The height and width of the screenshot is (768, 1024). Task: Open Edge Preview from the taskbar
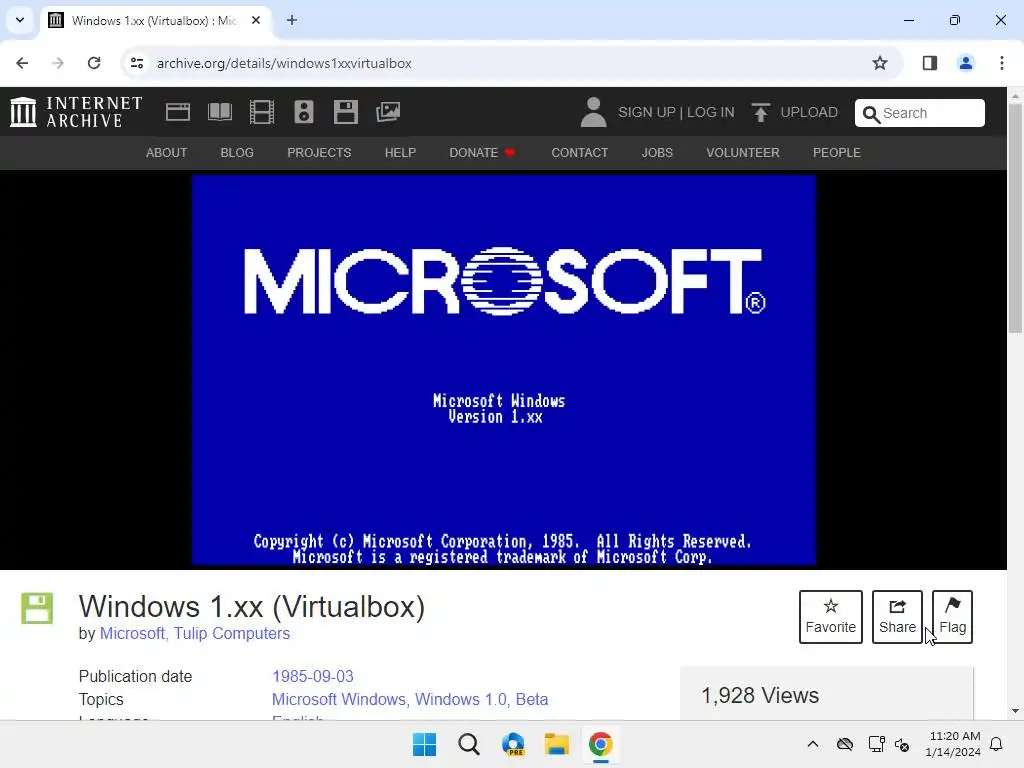point(513,744)
